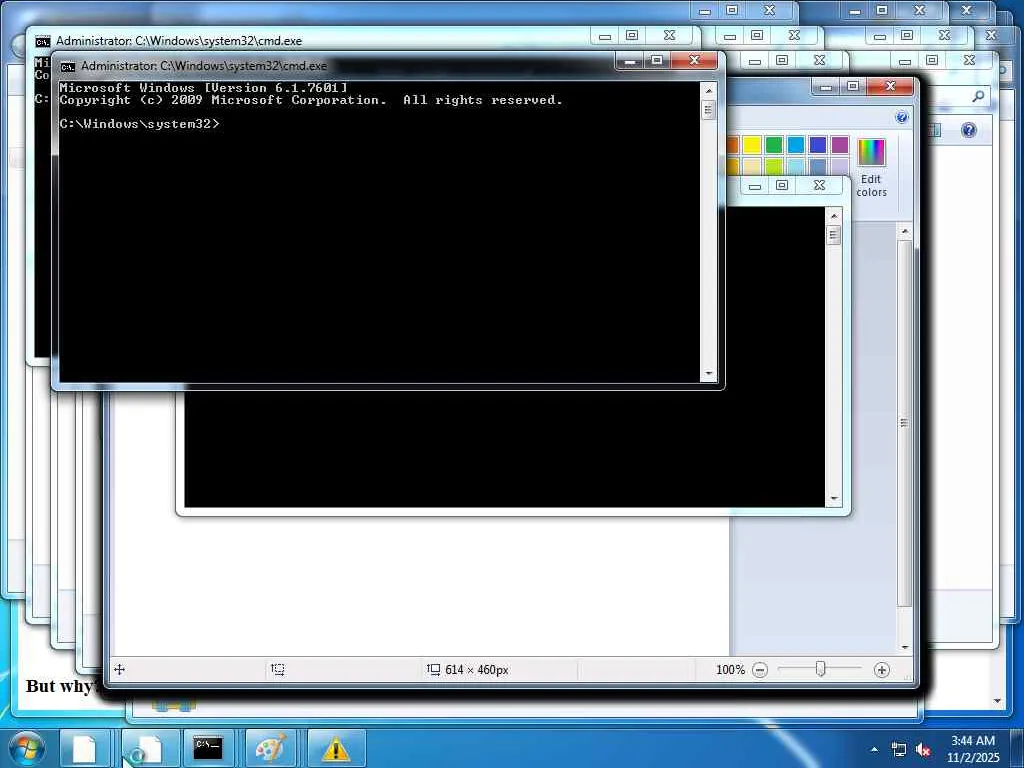Pick the indigo color swatch in Paint
This screenshot has height=768, width=1024.
click(x=818, y=144)
